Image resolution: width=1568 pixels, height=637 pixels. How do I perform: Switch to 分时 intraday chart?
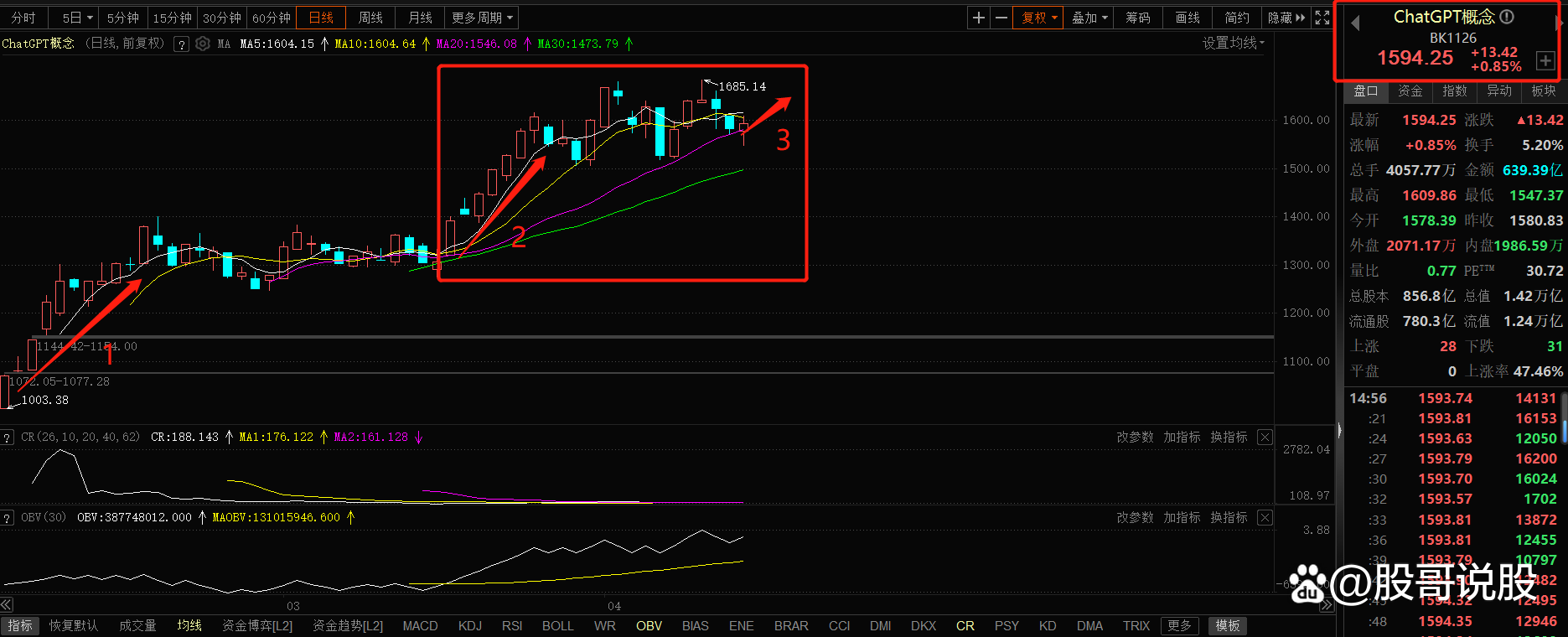[23, 18]
